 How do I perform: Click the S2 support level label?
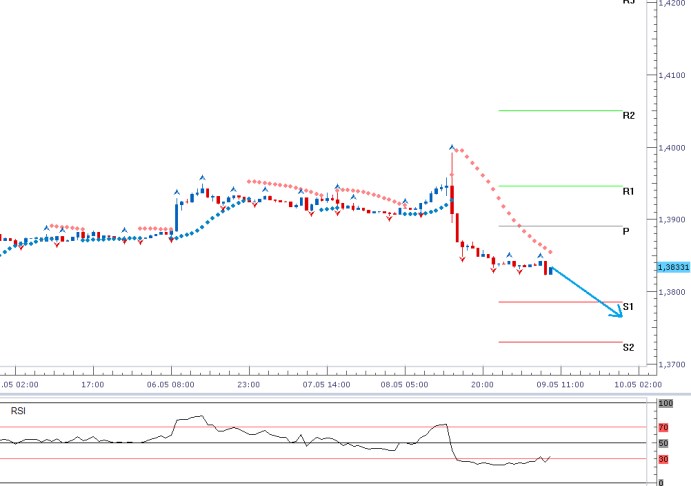coord(628,347)
